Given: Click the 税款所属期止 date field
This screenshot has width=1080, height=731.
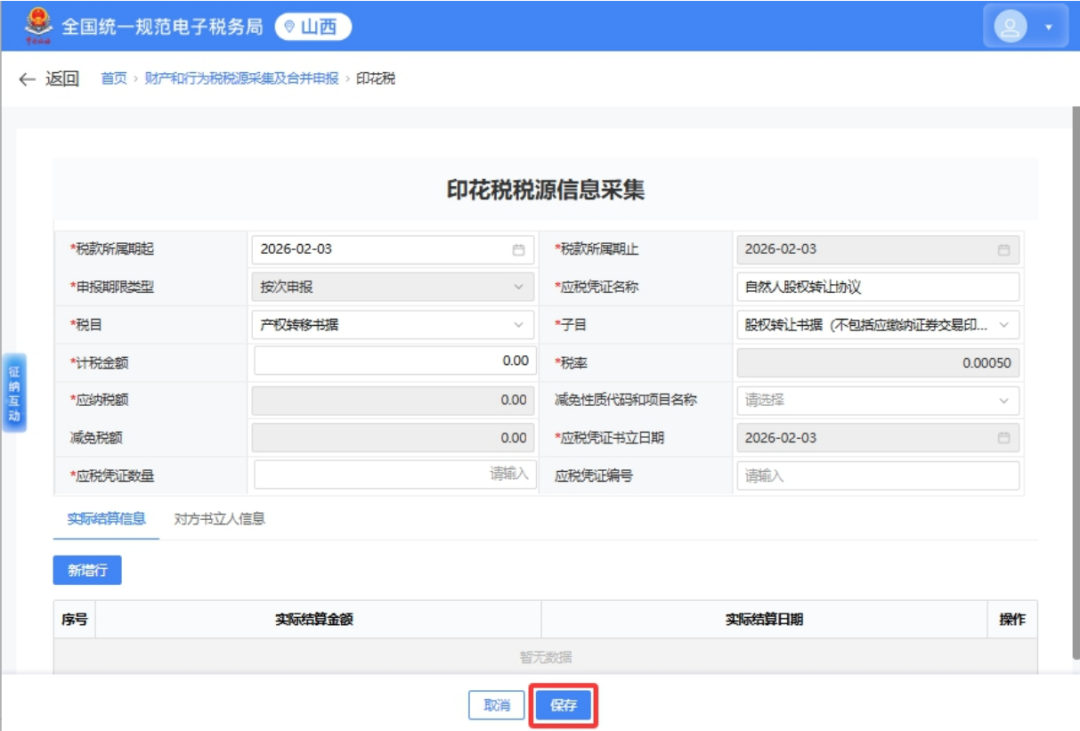Looking at the screenshot, I should click(878, 249).
